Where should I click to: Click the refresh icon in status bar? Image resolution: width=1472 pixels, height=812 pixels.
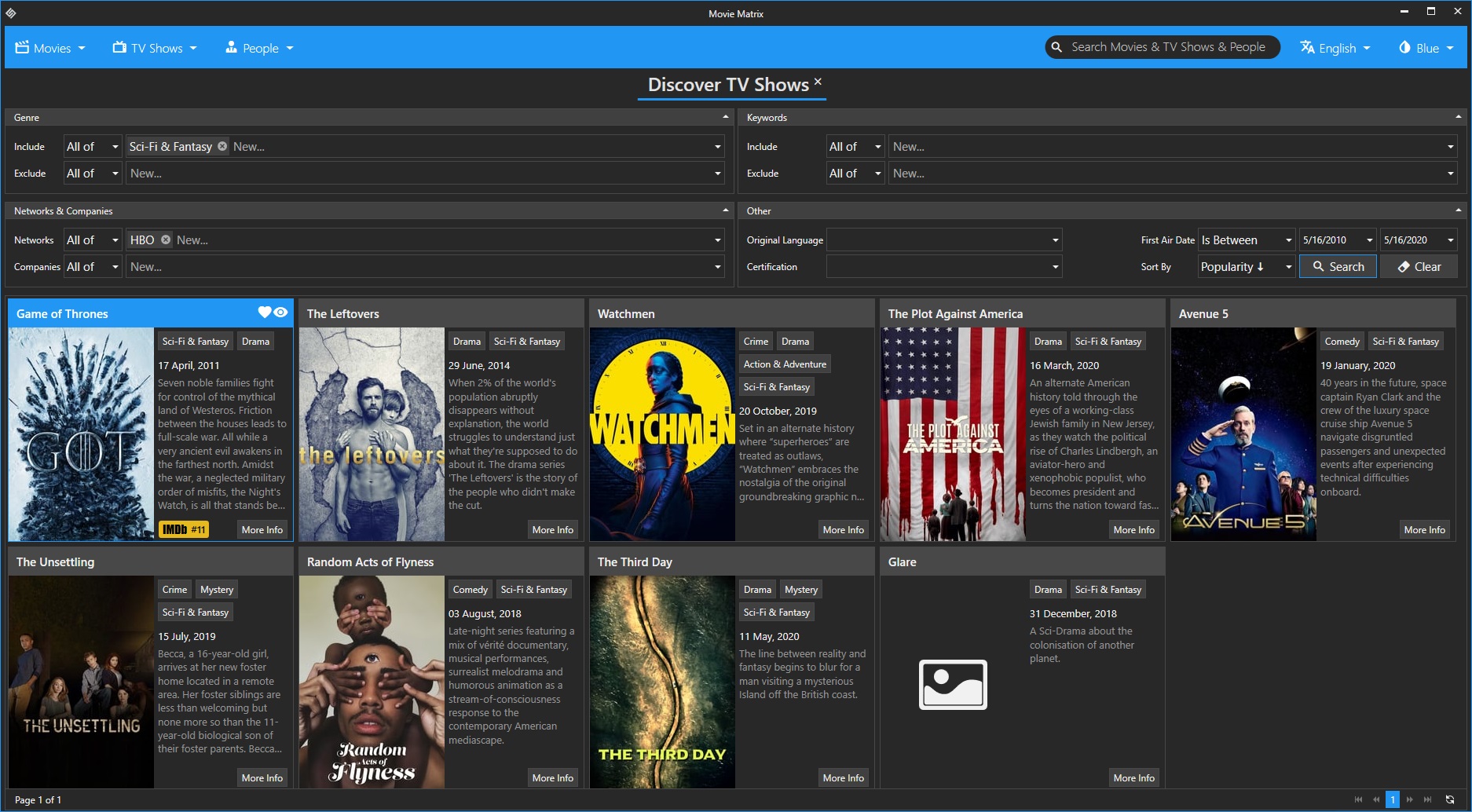1450,799
